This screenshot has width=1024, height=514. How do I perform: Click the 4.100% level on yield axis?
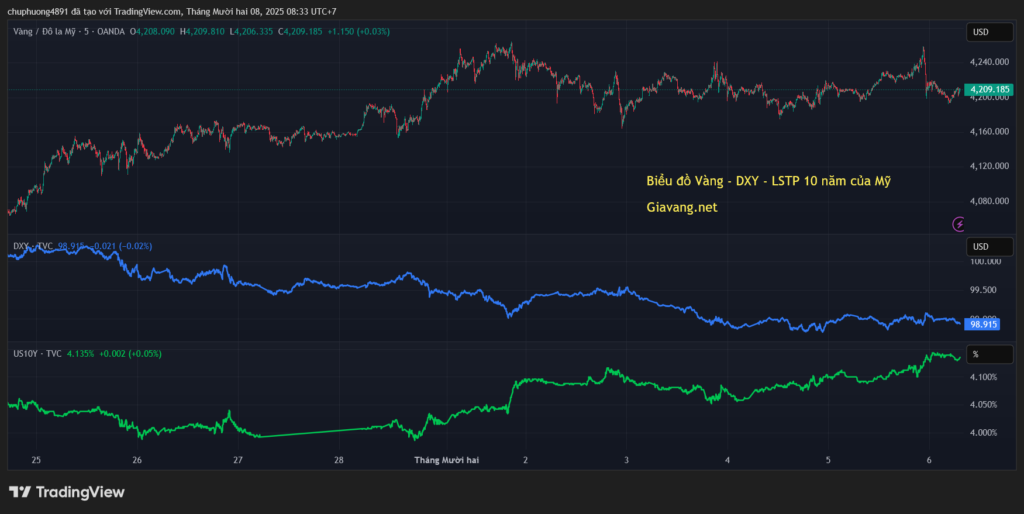pyautogui.click(x=984, y=377)
